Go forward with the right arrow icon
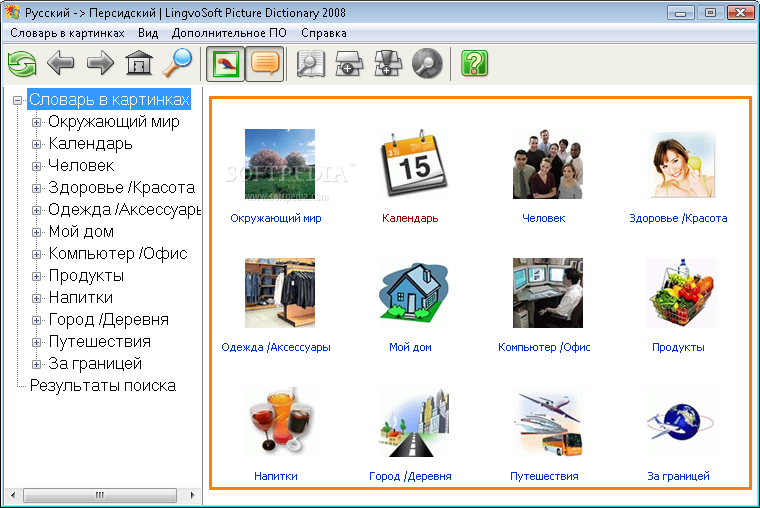The height and width of the screenshot is (508, 760). [x=100, y=64]
